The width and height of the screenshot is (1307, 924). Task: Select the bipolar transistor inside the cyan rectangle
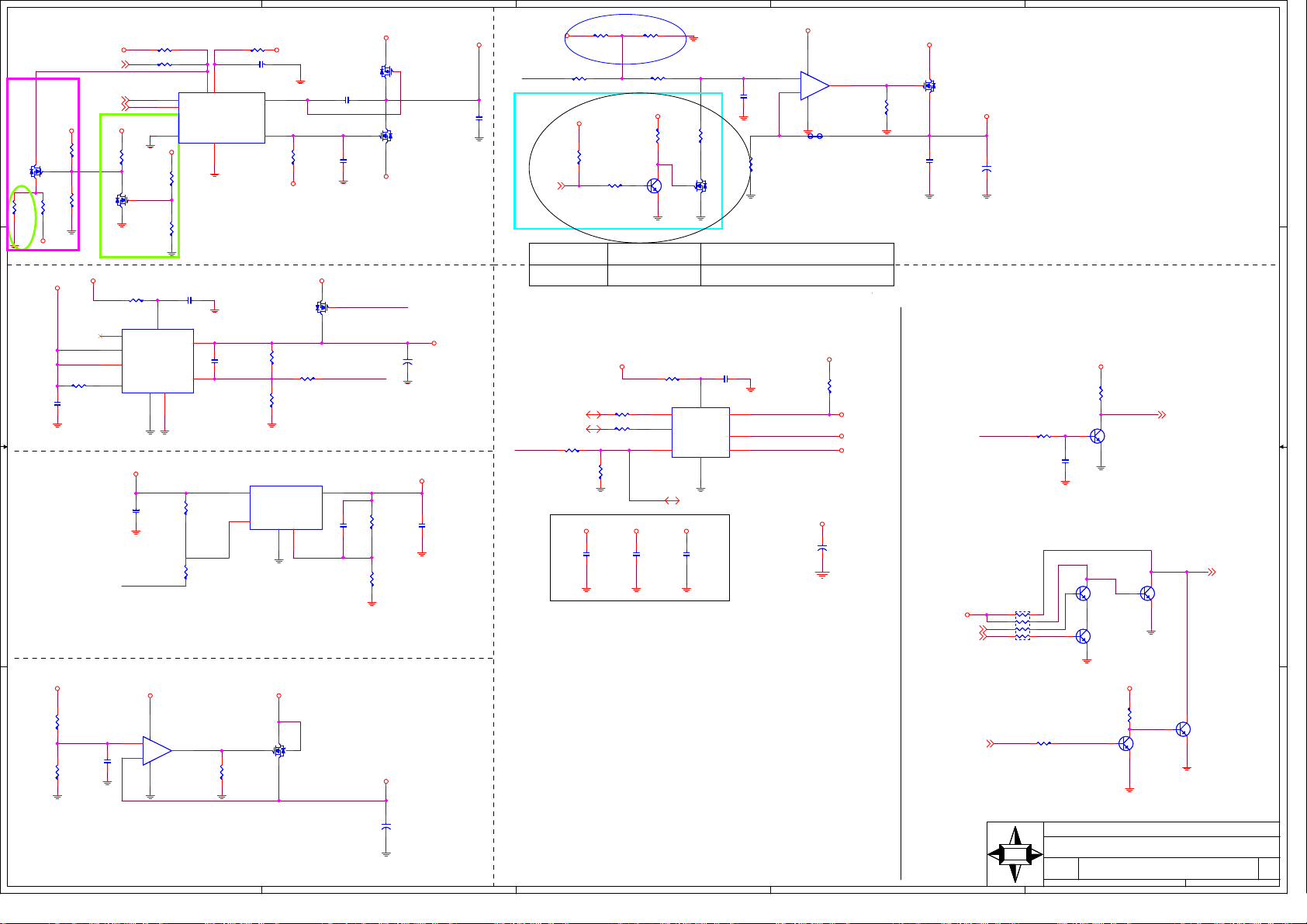(655, 186)
